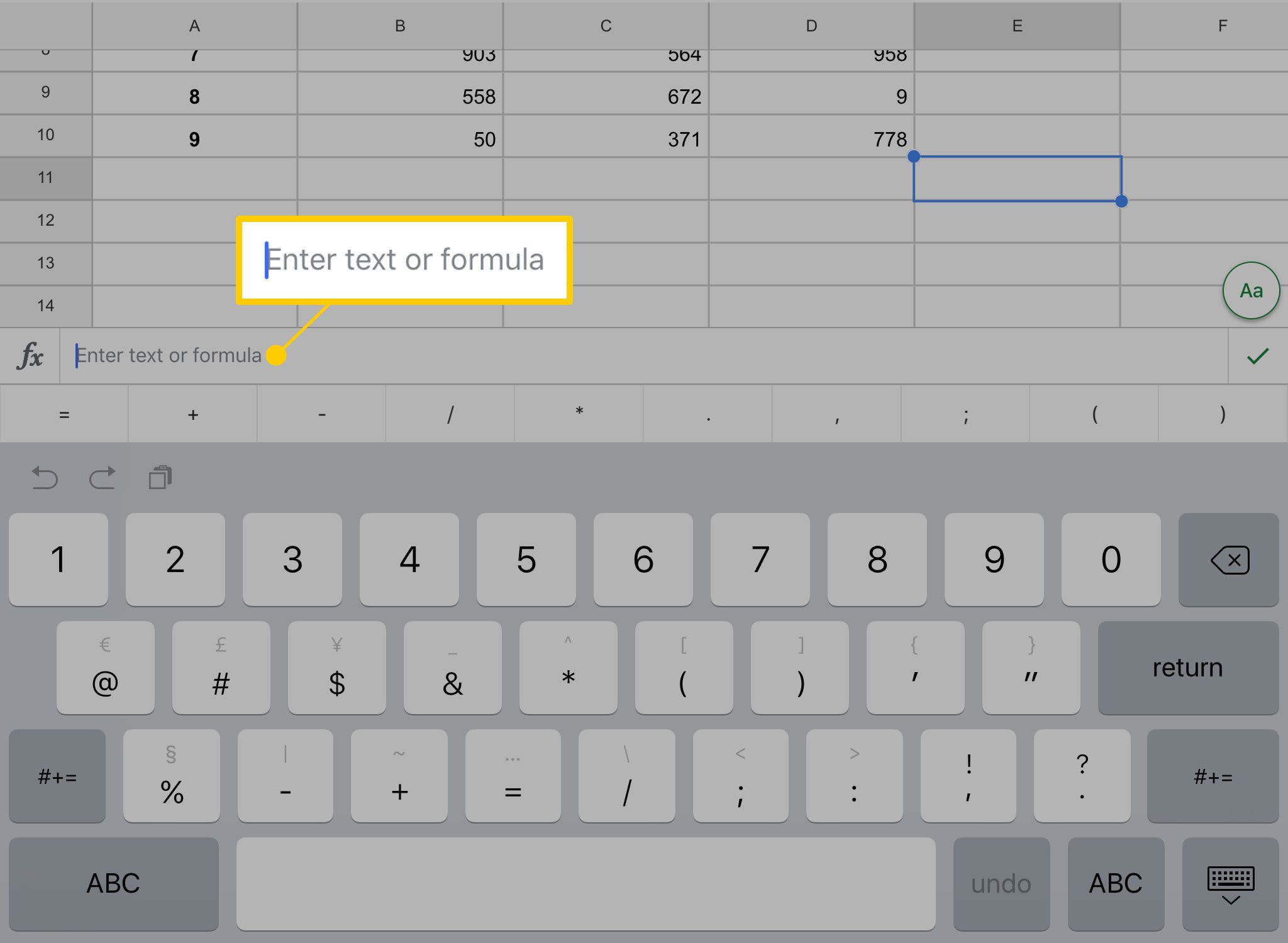Select cell containing 558

click(x=400, y=93)
